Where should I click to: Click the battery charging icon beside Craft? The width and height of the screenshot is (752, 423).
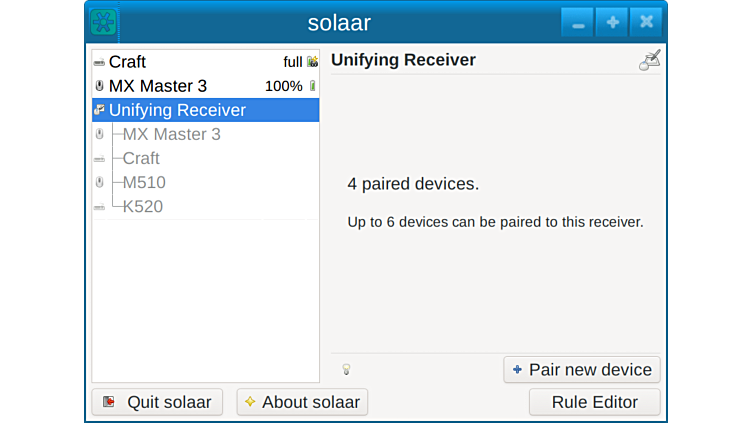312,62
